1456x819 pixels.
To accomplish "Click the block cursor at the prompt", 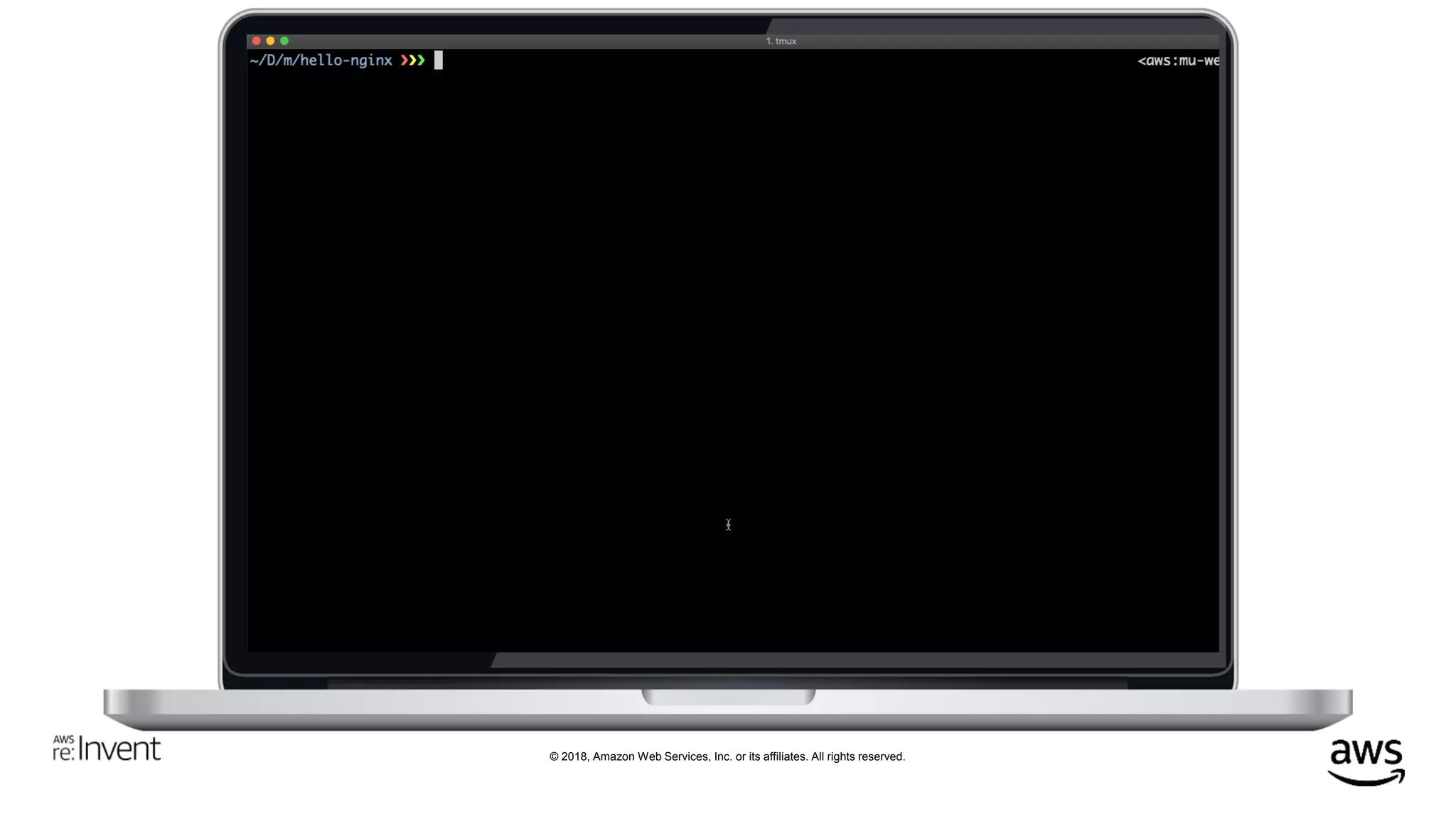I will click(x=439, y=60).
